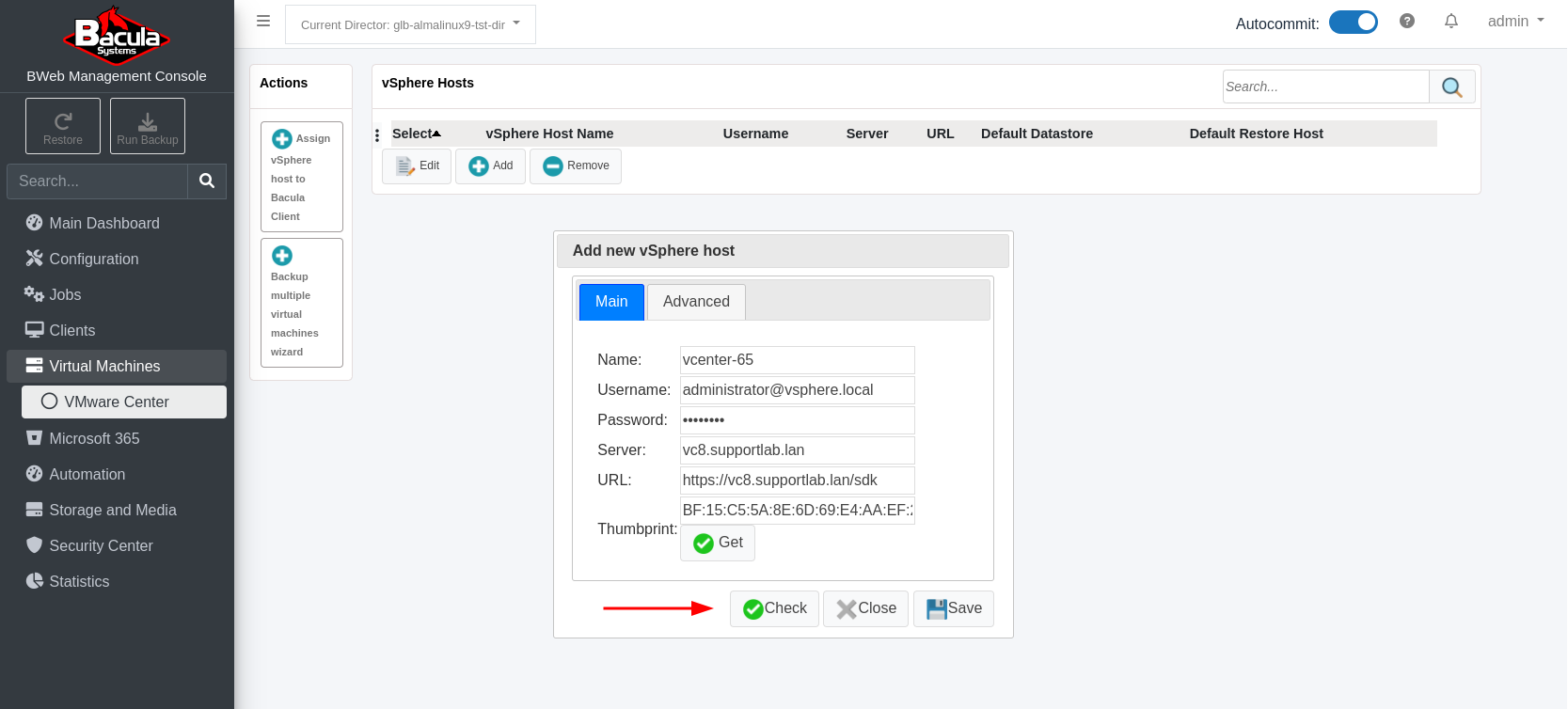Open the Jobs menu
This screenshot has height=709, width=1568.
(x=117, y=294)
